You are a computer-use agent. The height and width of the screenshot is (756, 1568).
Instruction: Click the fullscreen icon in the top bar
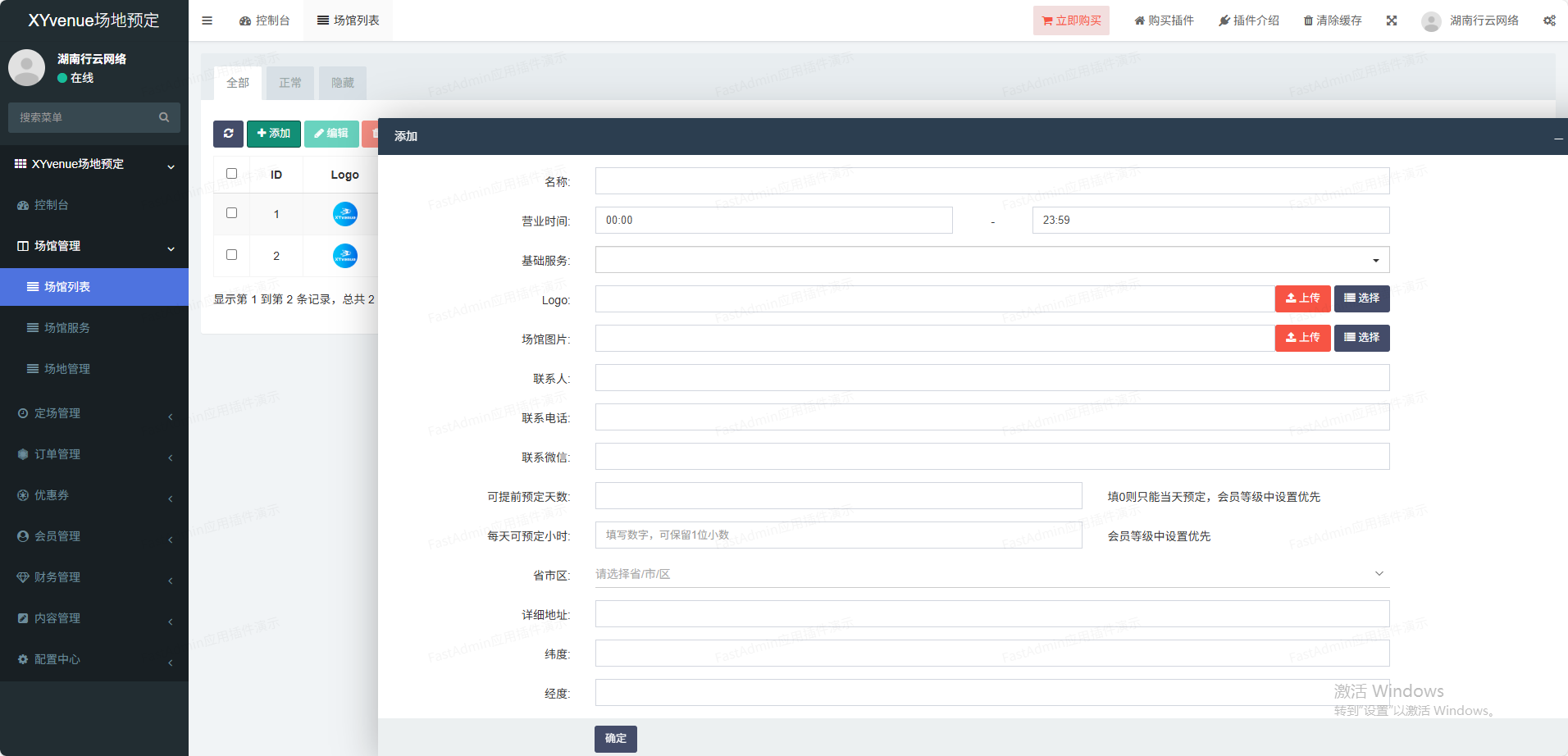1392,20
